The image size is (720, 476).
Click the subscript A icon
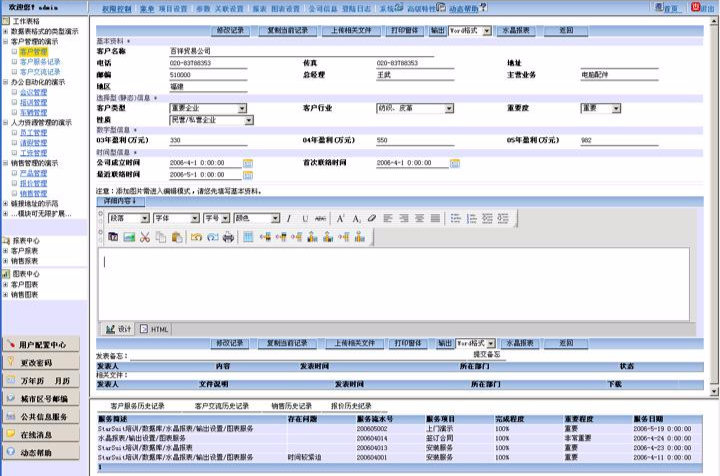[356, 218]
